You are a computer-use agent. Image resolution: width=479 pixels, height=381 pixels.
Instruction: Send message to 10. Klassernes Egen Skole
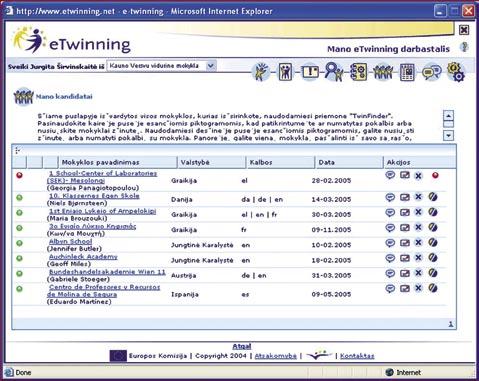[x=390, y=197]
